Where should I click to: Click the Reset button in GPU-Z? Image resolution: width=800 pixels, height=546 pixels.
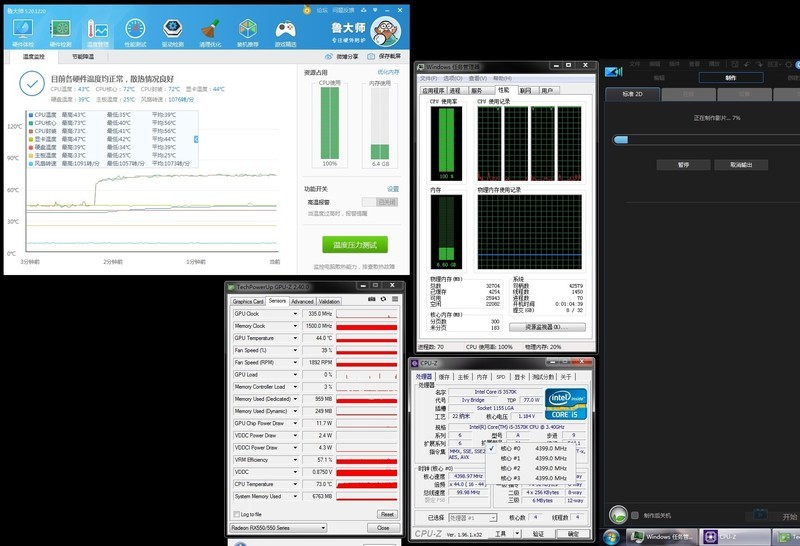click(x=387, y=514)
